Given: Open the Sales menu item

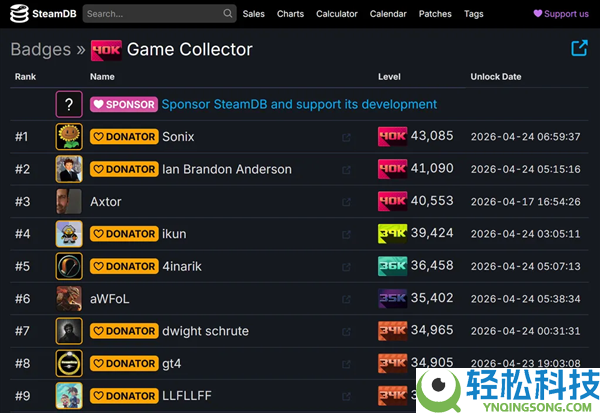Looking at the screenshot, I should click(253, 14).
